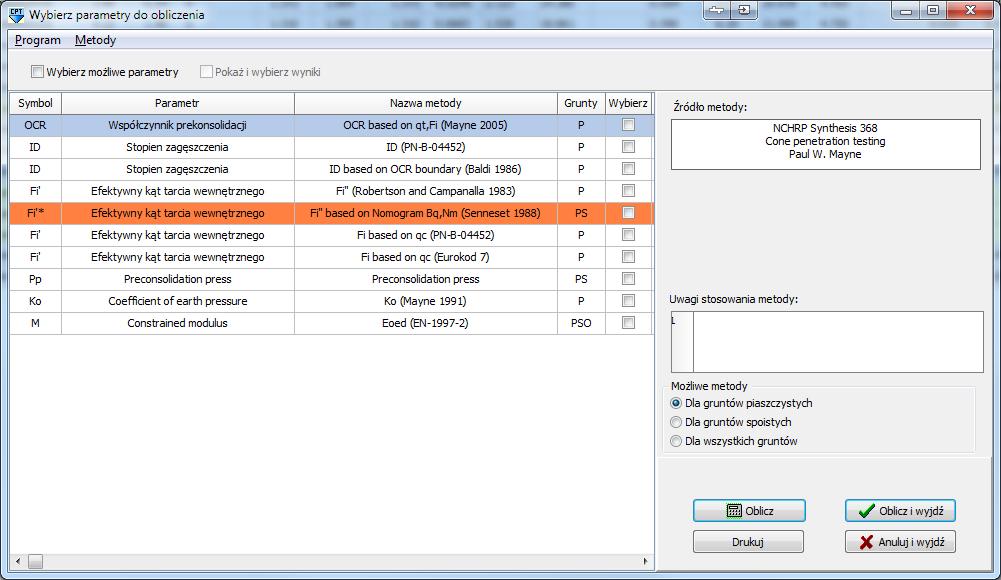Screen dimensions: 1001x580
Task: Click the Oblicz button
Action: click(749, 510)
